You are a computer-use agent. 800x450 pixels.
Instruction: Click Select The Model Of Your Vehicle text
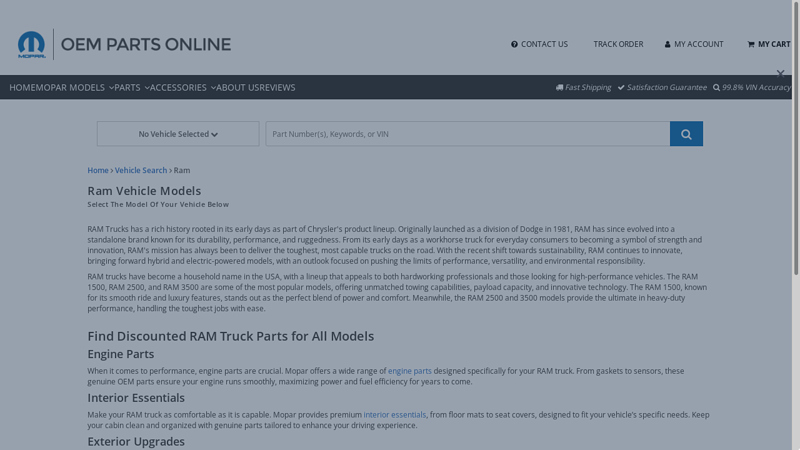coord(158,204)
